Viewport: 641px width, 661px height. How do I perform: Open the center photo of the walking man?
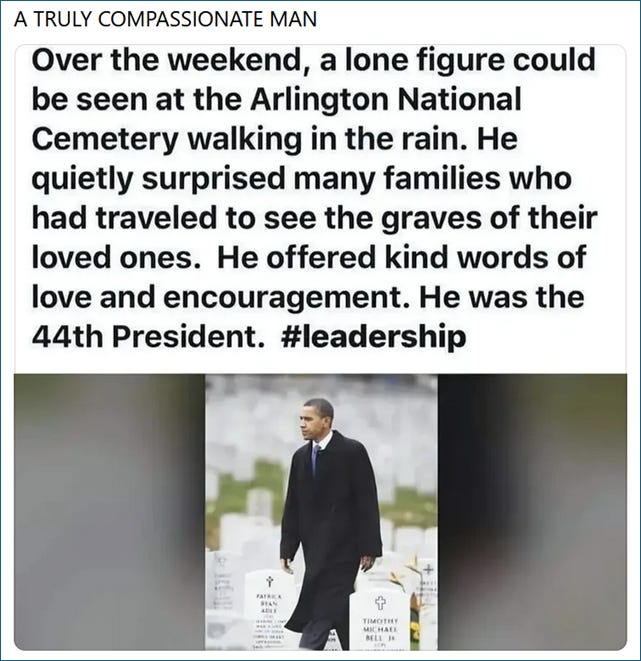pyautogui.click(x=321, y=512)
